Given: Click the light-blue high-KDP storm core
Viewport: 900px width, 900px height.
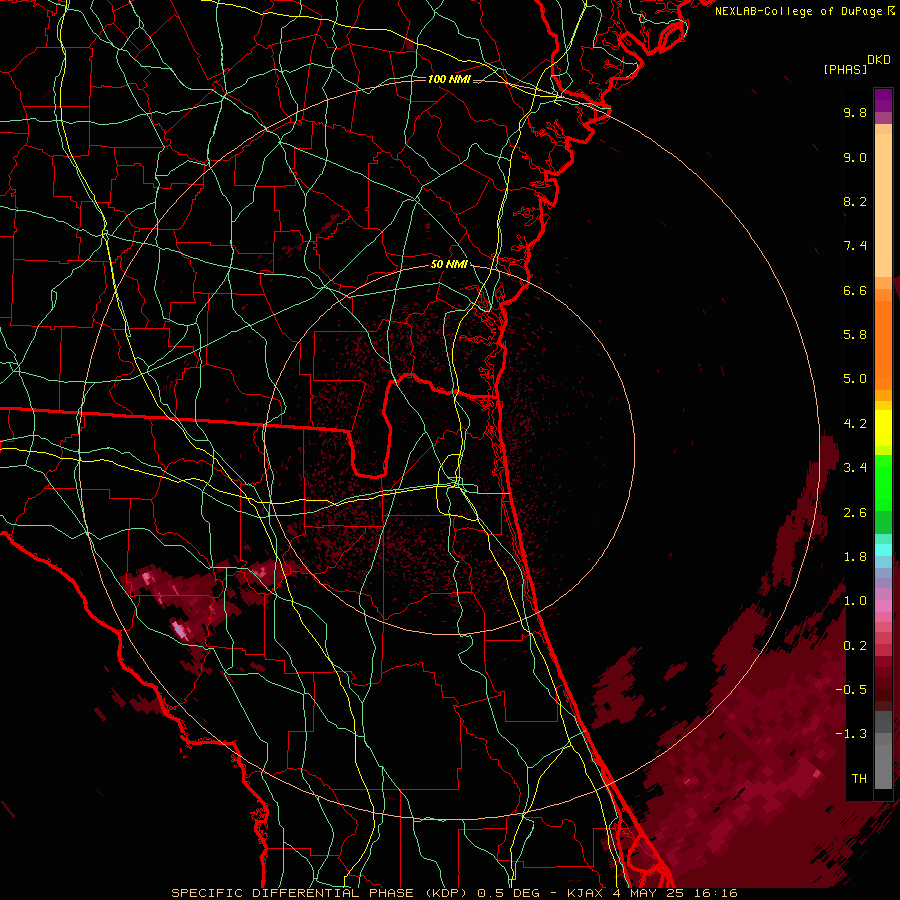Looking at the screenshot, I should point(180,630).
